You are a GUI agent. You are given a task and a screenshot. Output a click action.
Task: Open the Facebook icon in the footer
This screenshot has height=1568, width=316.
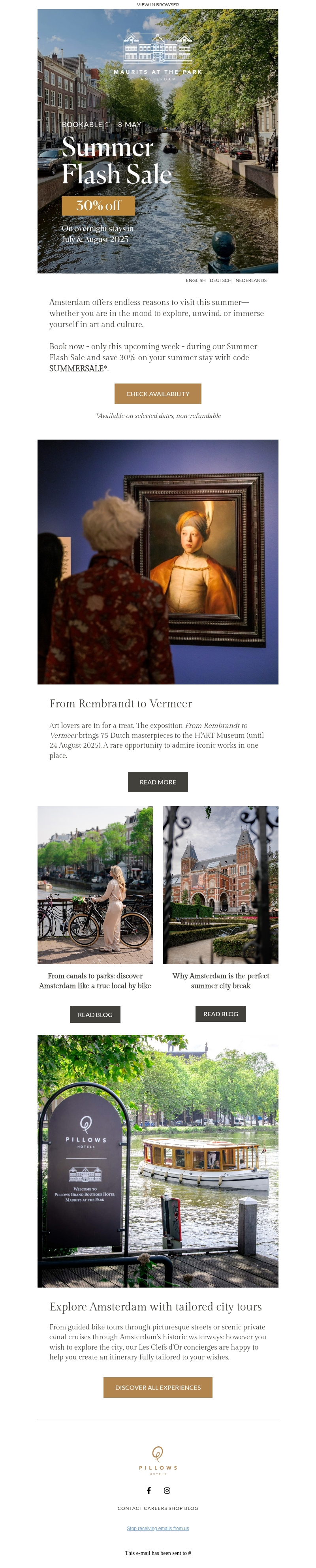point(149,1490)
